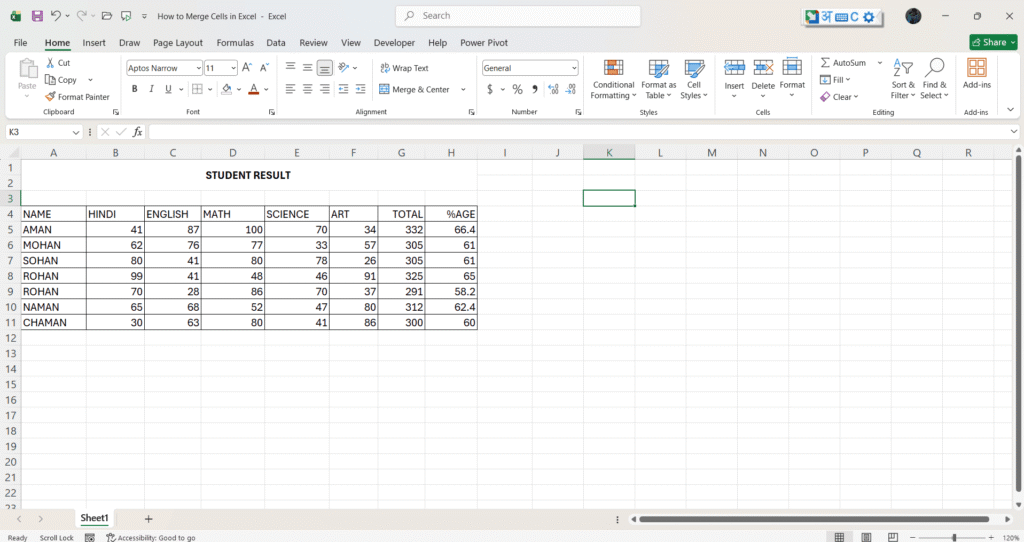This screenshot has height=542, width=1024.
Task: Click the Merge & Center button
Action: click(x=415, y=89)
